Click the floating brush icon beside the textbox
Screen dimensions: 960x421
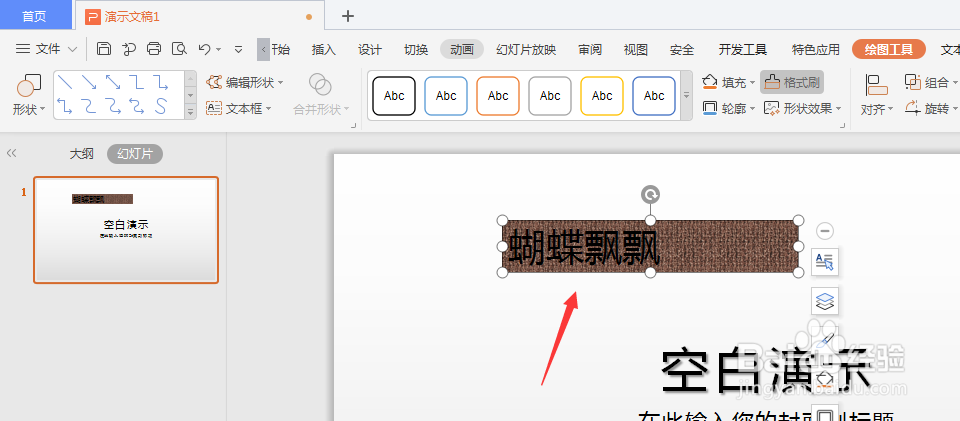coord(825,340)
